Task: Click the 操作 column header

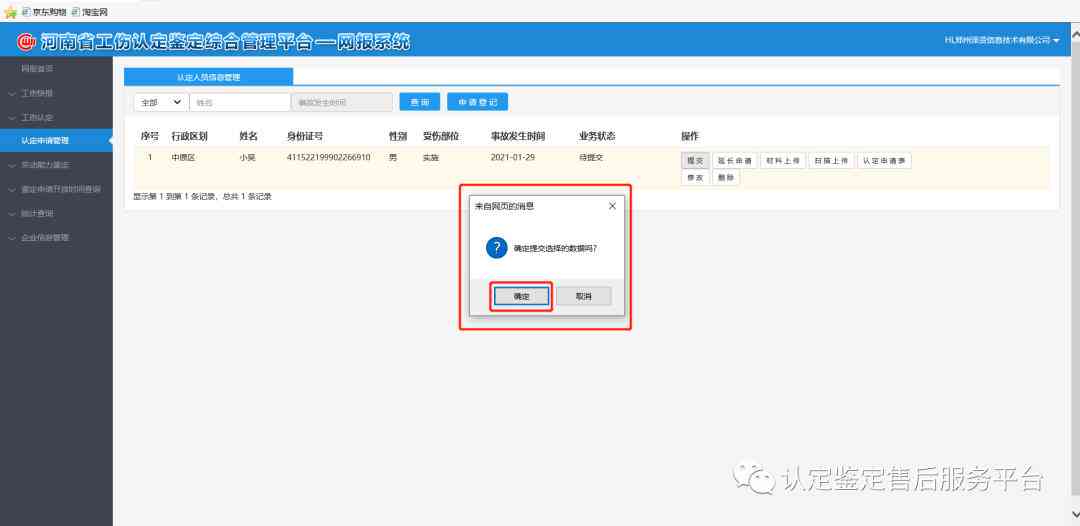Action: pos(689,136)
